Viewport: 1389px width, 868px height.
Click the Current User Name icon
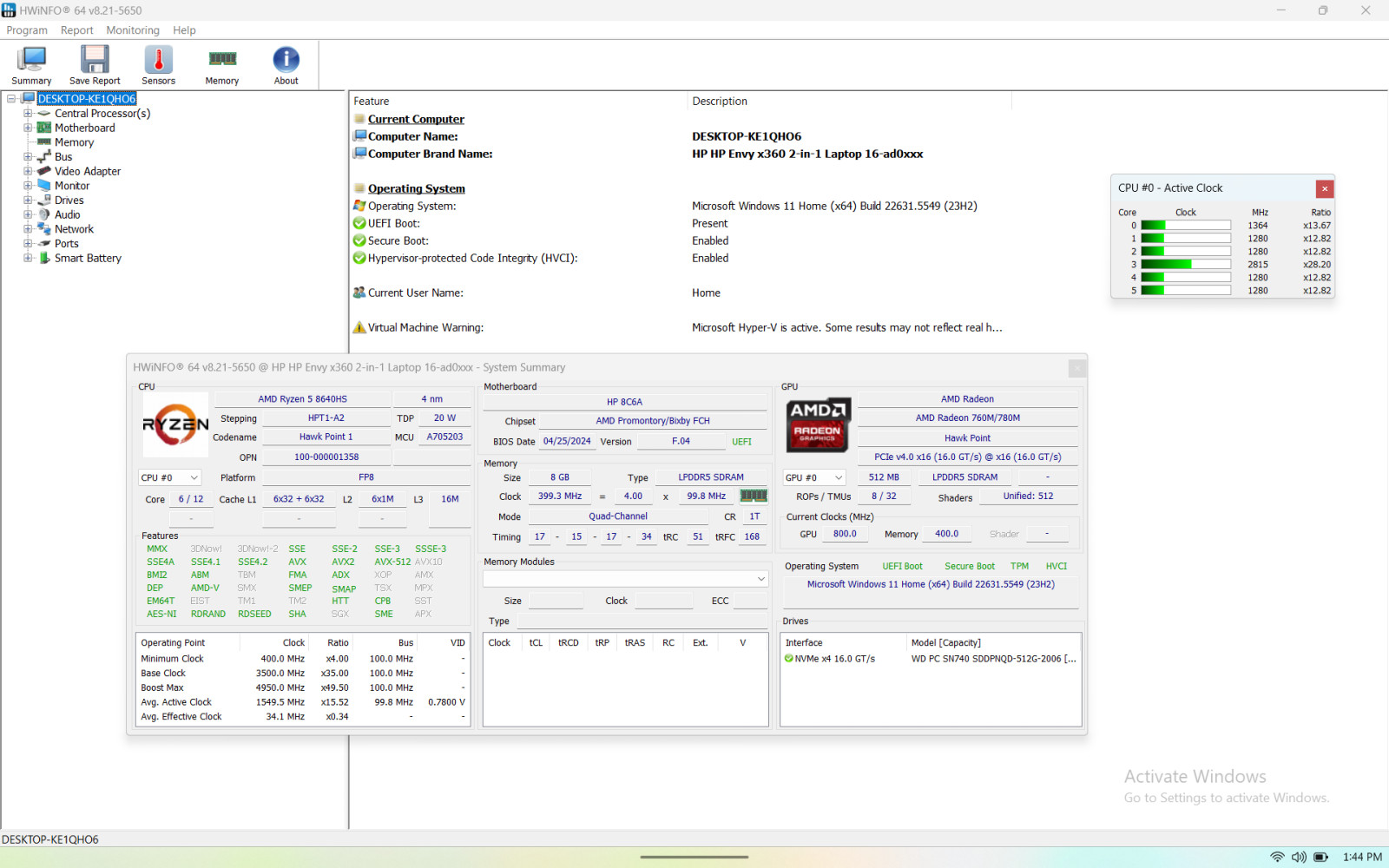coord(359,293)
